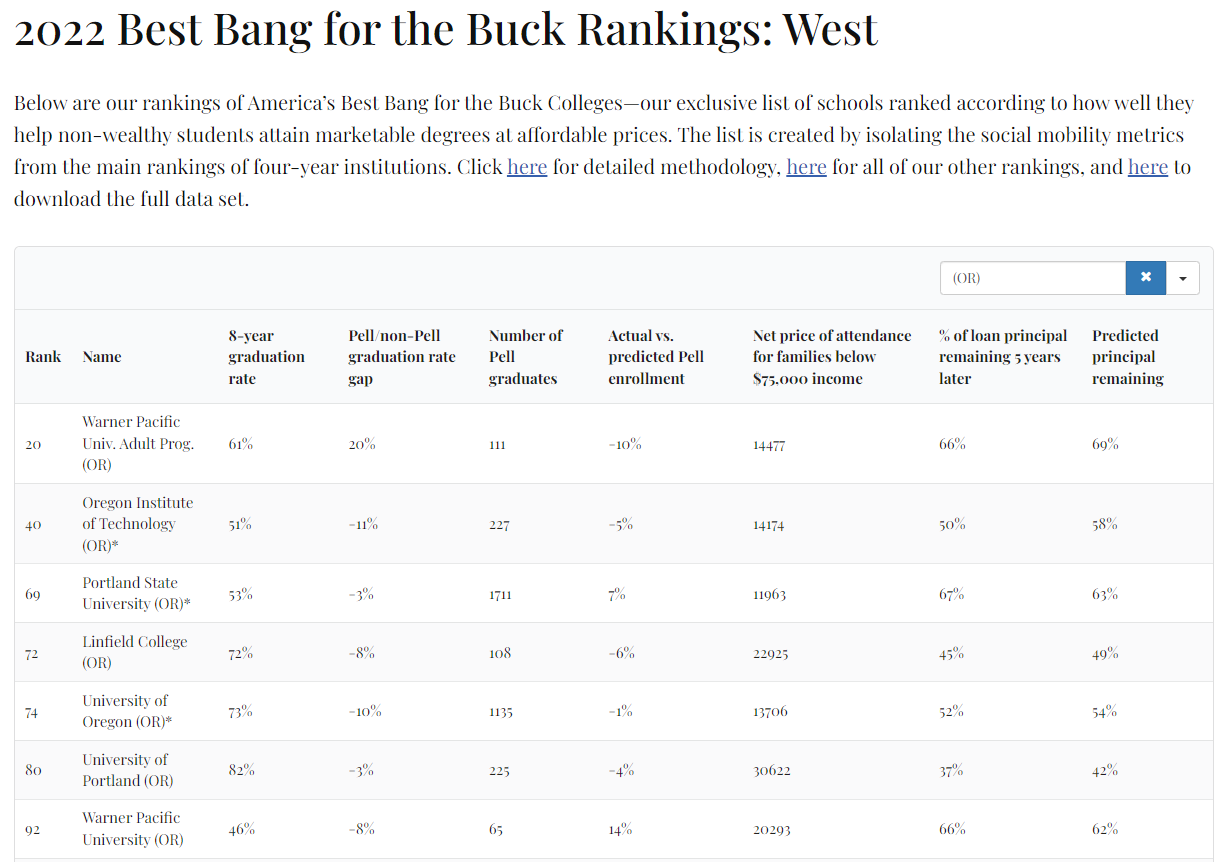This screenshot has height=862, width=1220.
Task: Sort by Number of Pell graduates
Action: click(526, 357)
